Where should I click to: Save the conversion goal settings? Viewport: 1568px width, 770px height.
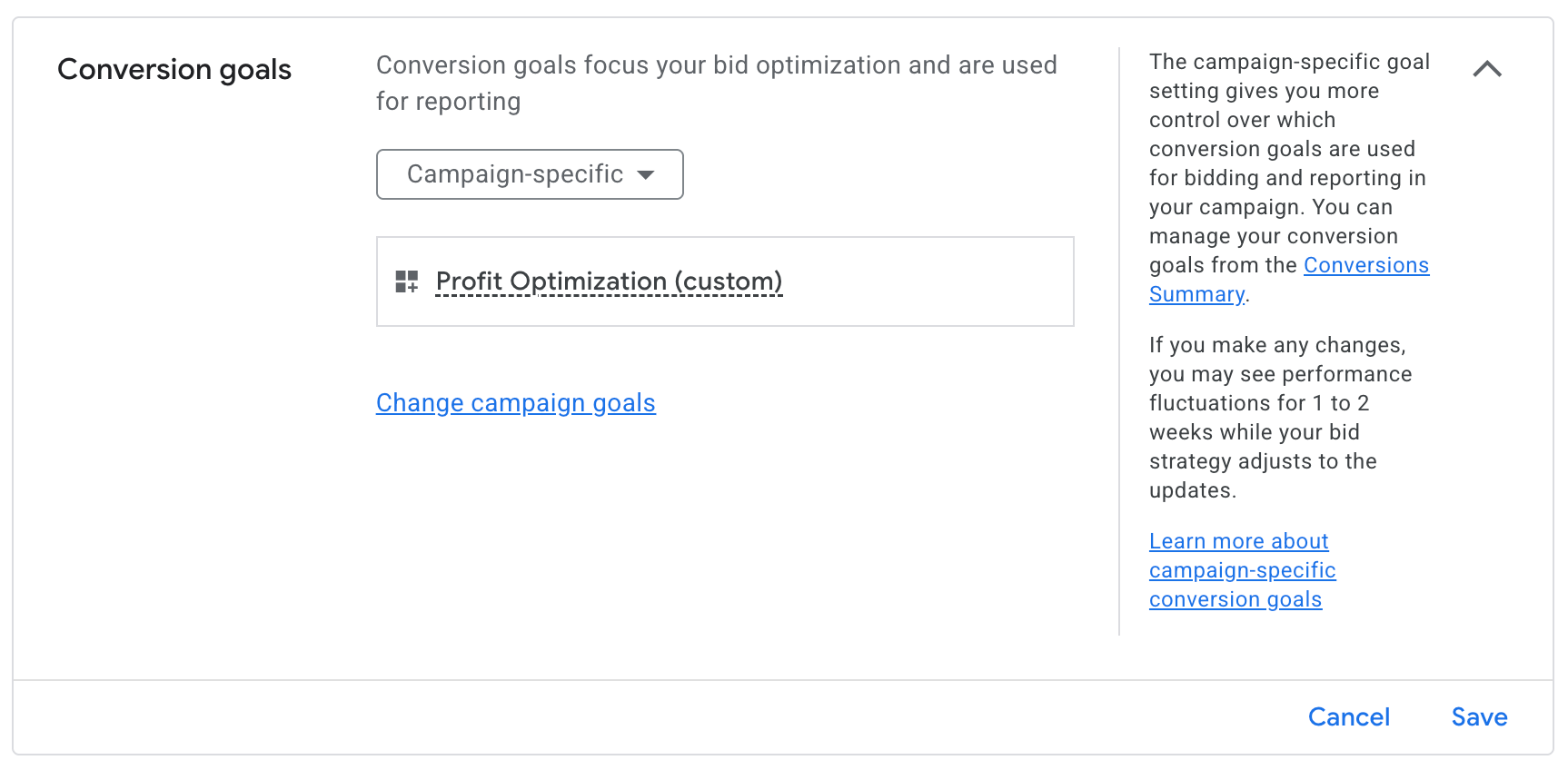pyautogui.click(x=1479, y=716)
